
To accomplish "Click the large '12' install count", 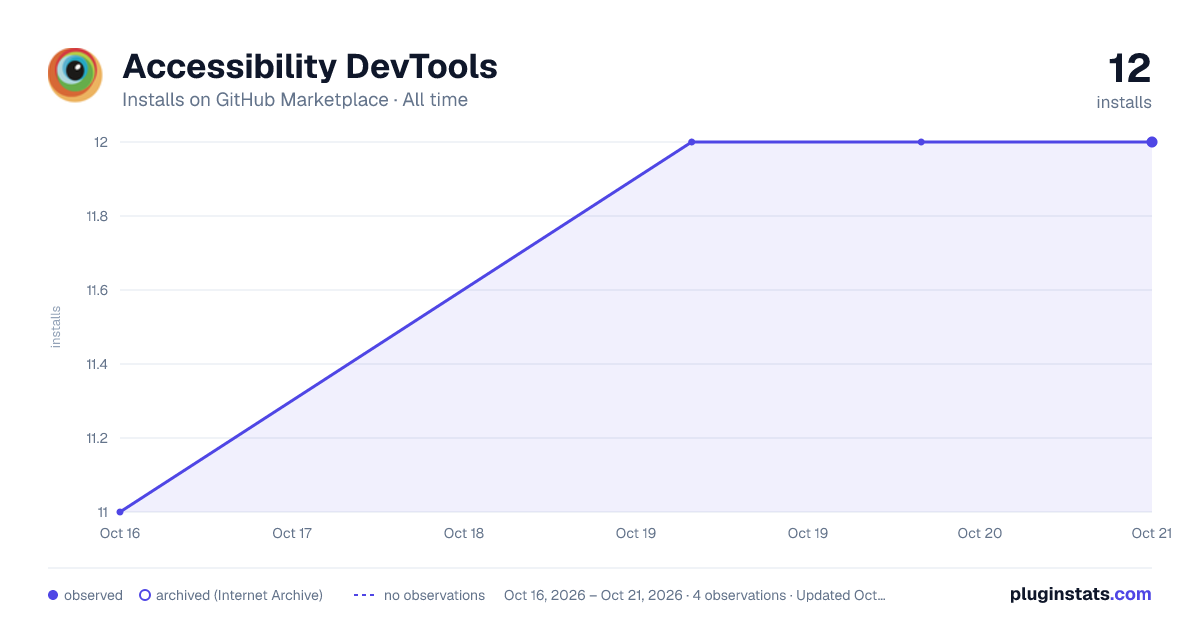I will point(1130,69).
